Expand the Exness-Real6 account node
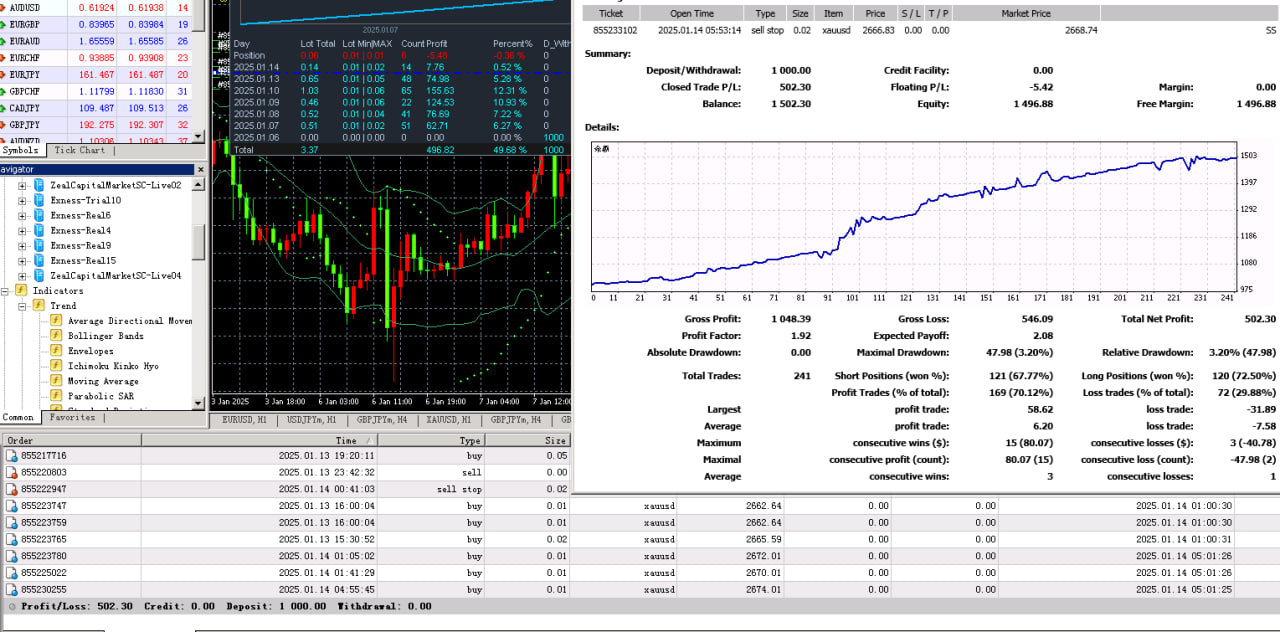Viewport: 1280px width, 632px height. coord(23,215)
